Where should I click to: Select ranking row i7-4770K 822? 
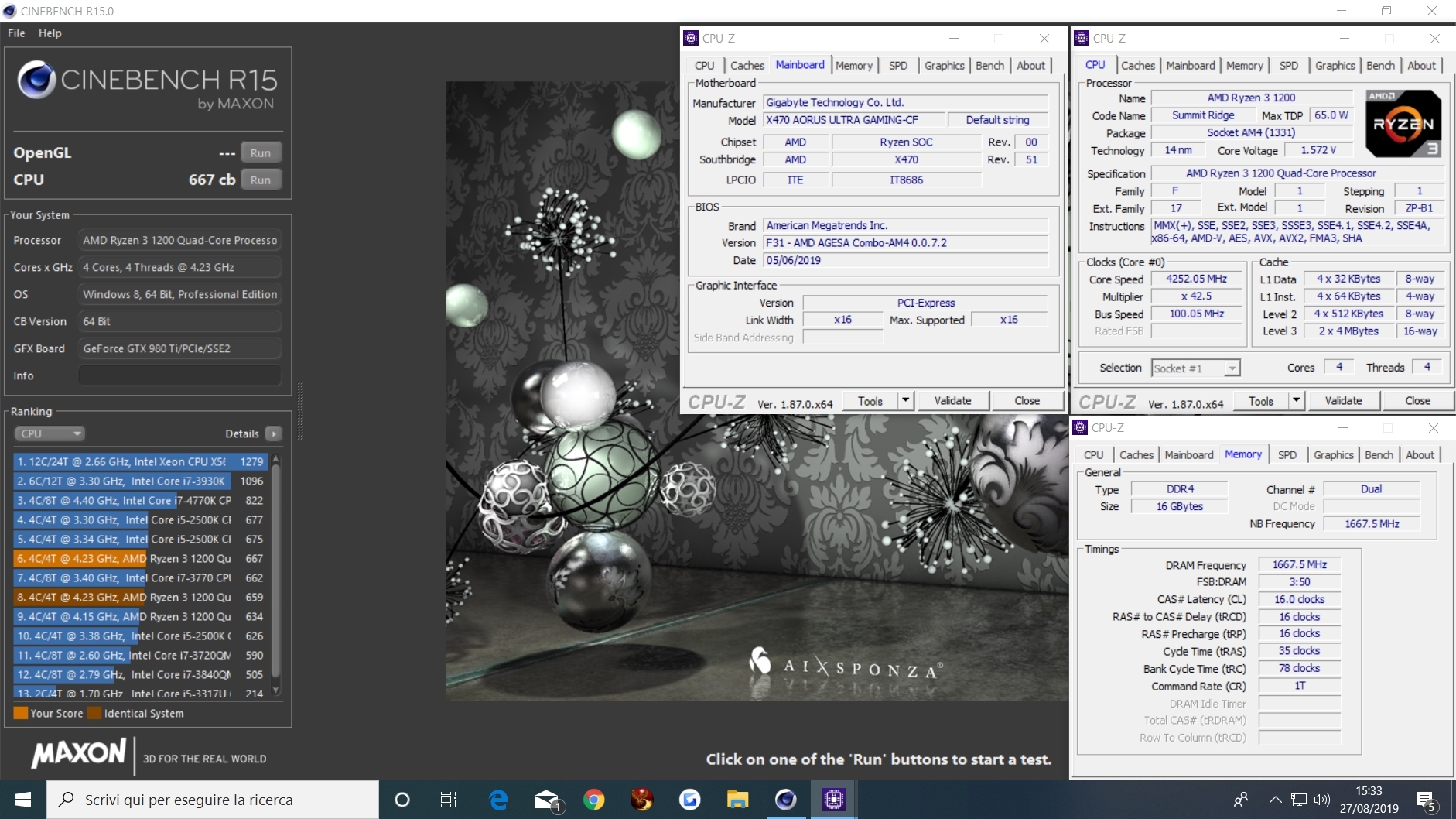point(141,500)
